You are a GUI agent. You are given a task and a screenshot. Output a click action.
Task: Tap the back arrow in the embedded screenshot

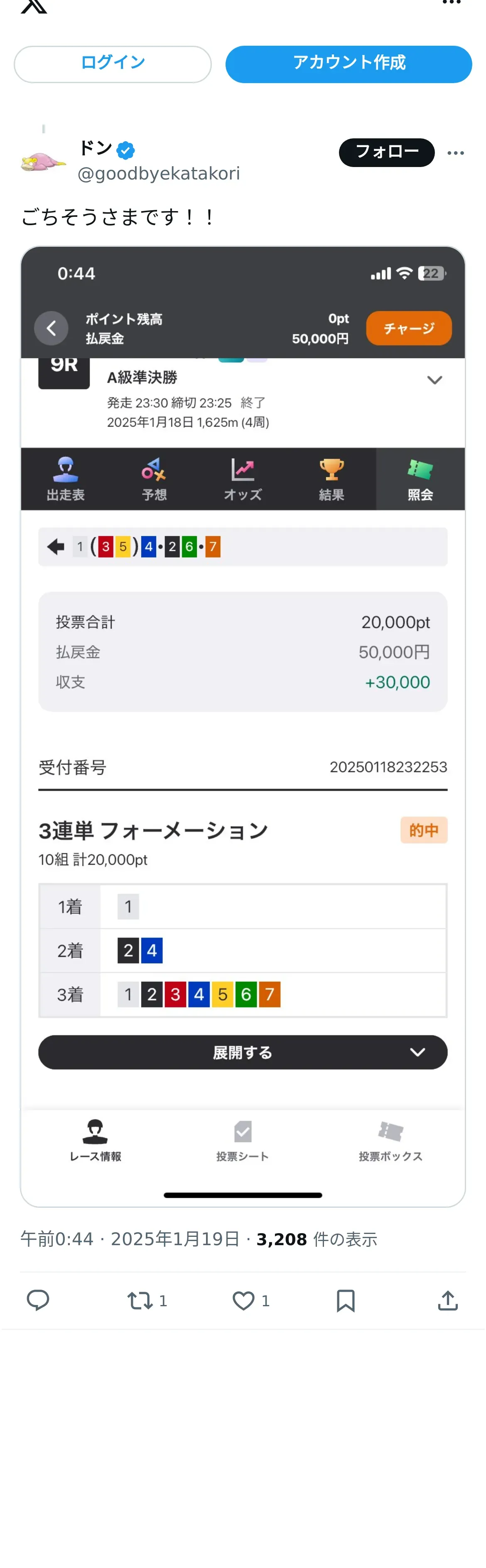(51, 328)
